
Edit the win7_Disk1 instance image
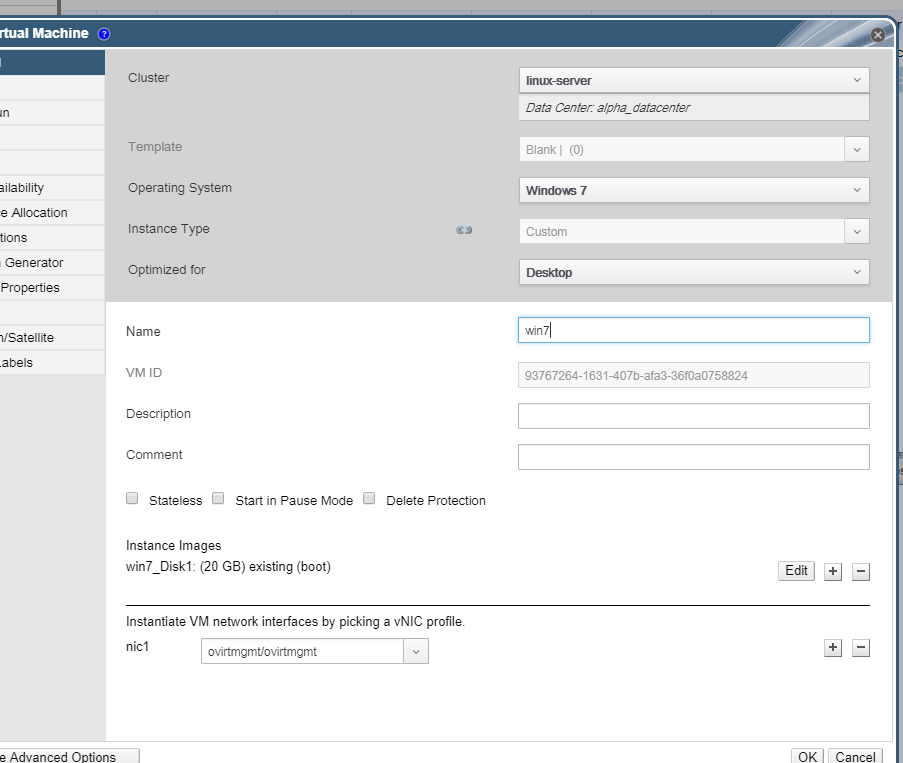(x=796, y=571)
